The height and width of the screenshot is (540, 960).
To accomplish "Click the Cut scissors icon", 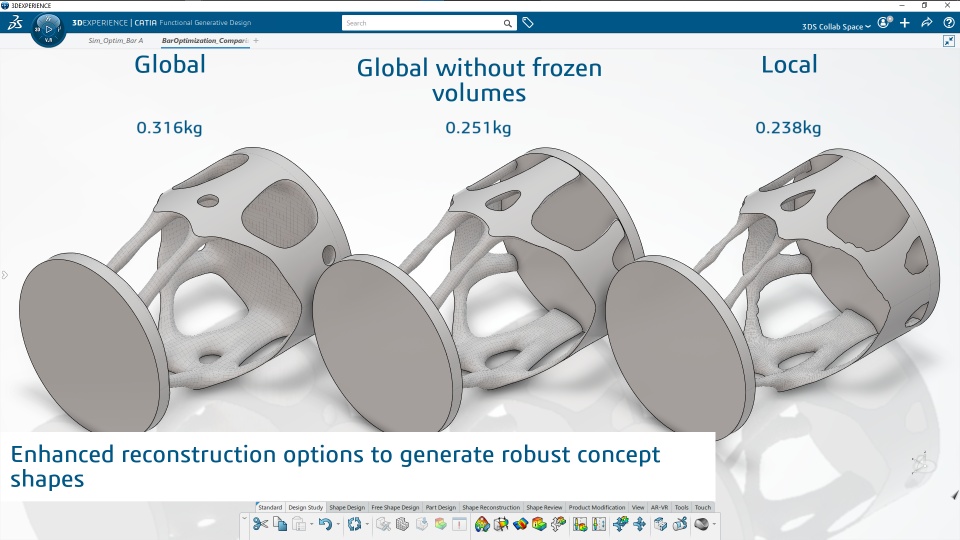I will (x=261, y=524).
